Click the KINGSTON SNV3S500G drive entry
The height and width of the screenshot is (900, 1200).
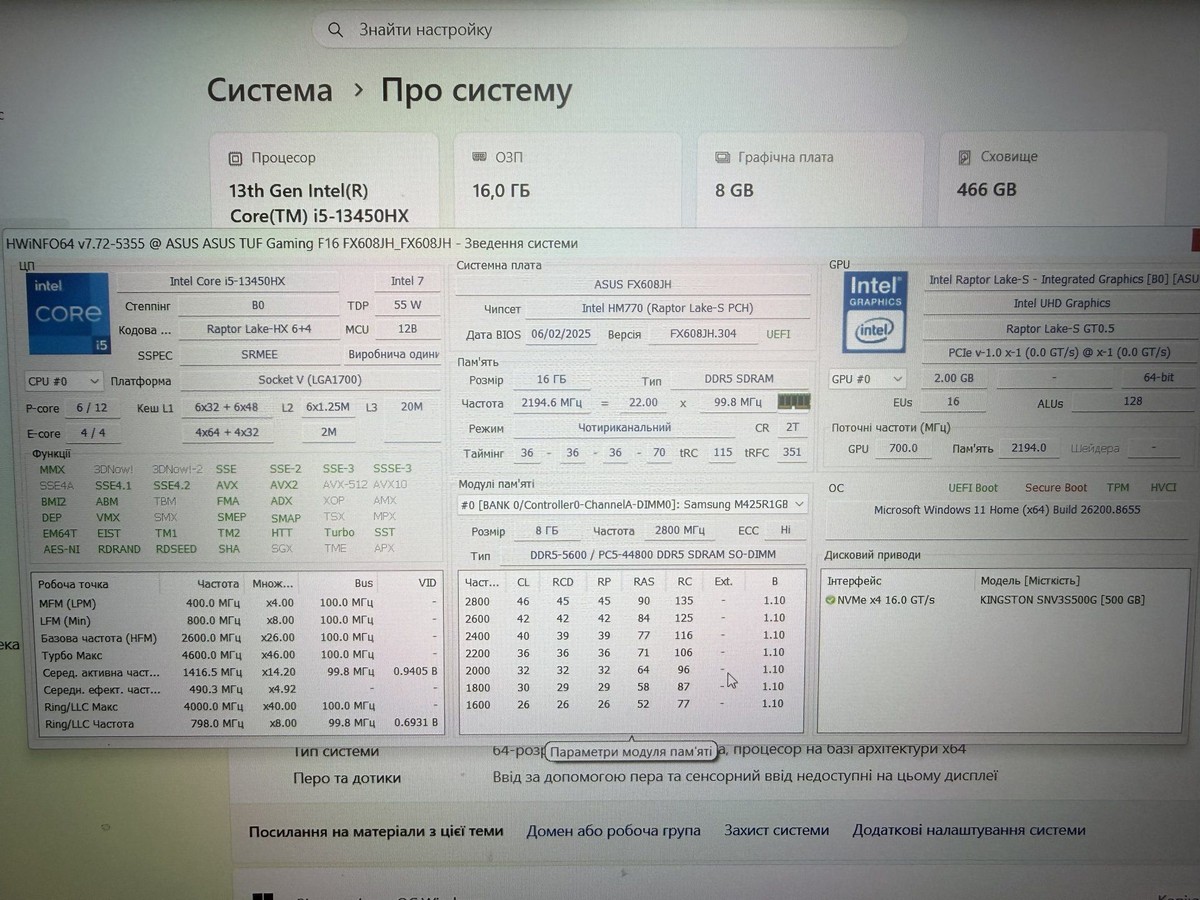(1062, 600)
